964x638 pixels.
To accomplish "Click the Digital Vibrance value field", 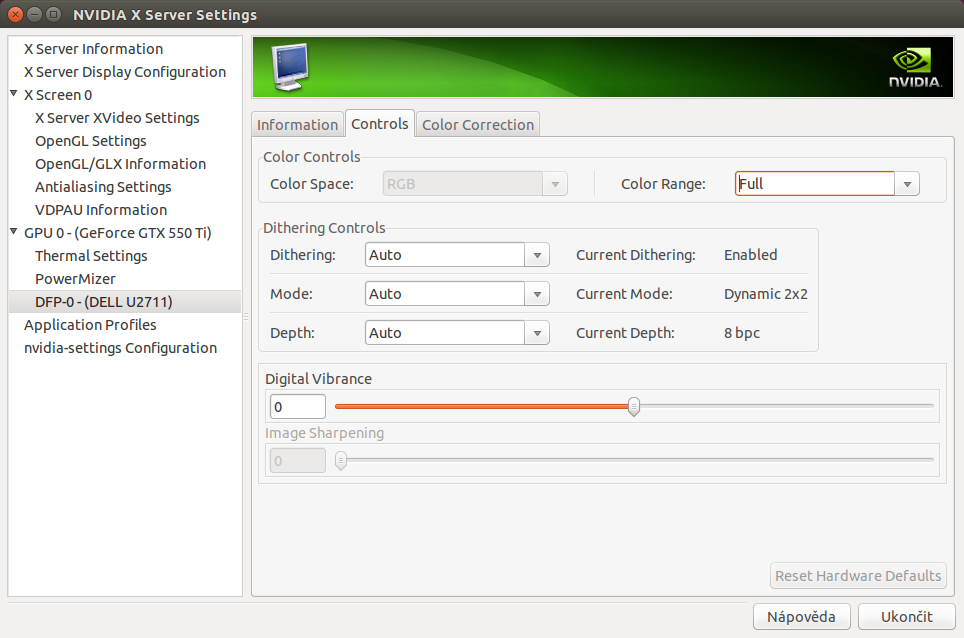I will tap(298, 406).
